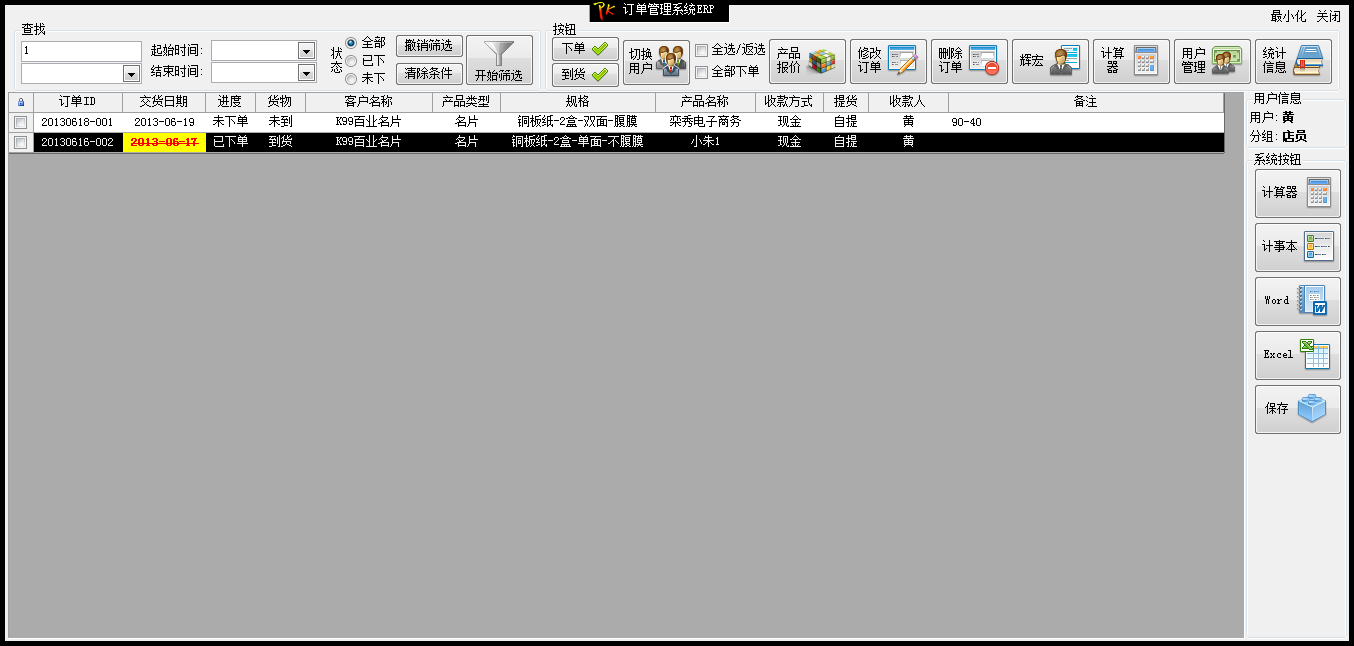
Task: Click the 删除订单 delete order button
Action: (969, 61)
